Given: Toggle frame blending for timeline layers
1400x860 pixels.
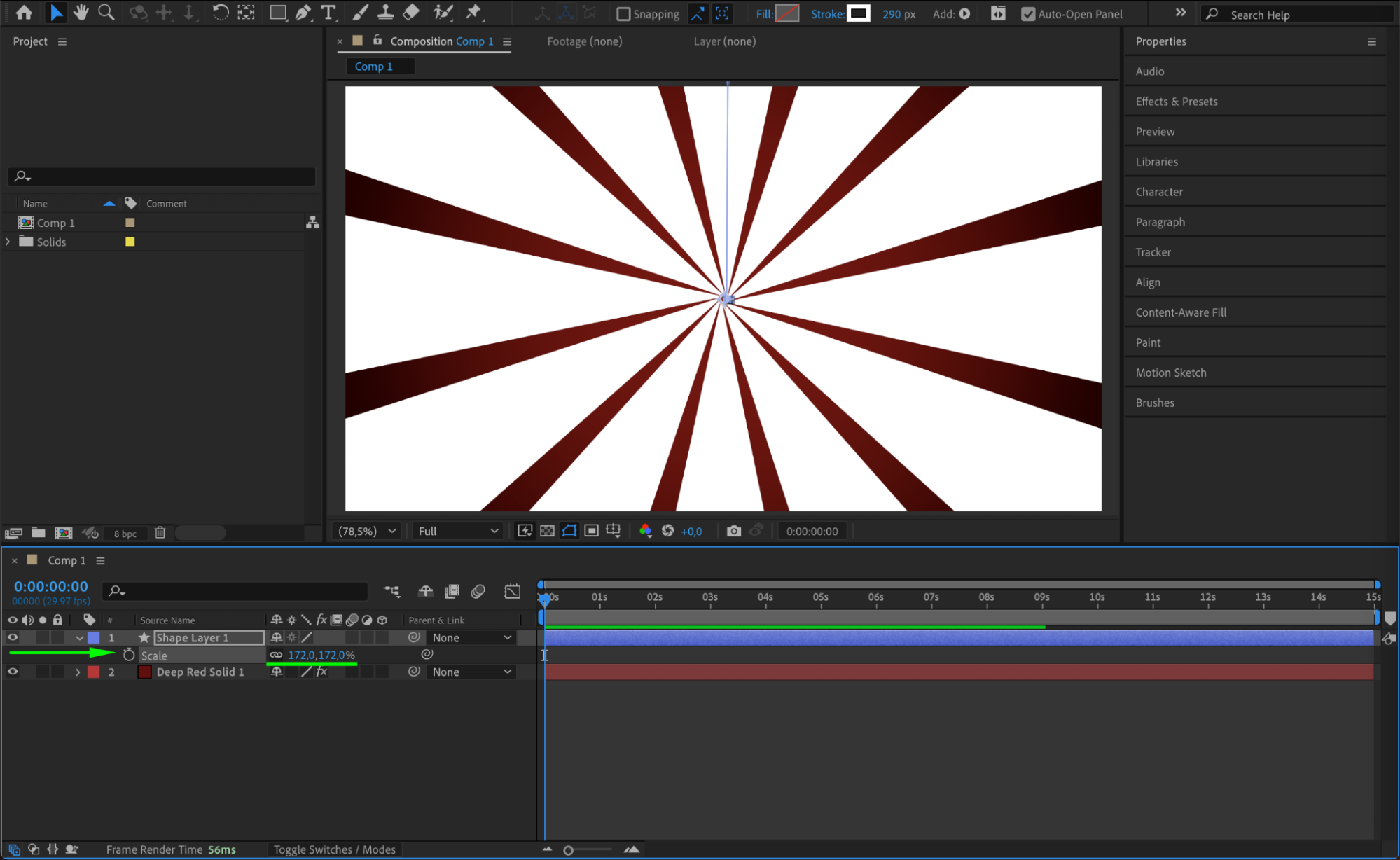Looking at the screenshot, I should tap(452, 592).
